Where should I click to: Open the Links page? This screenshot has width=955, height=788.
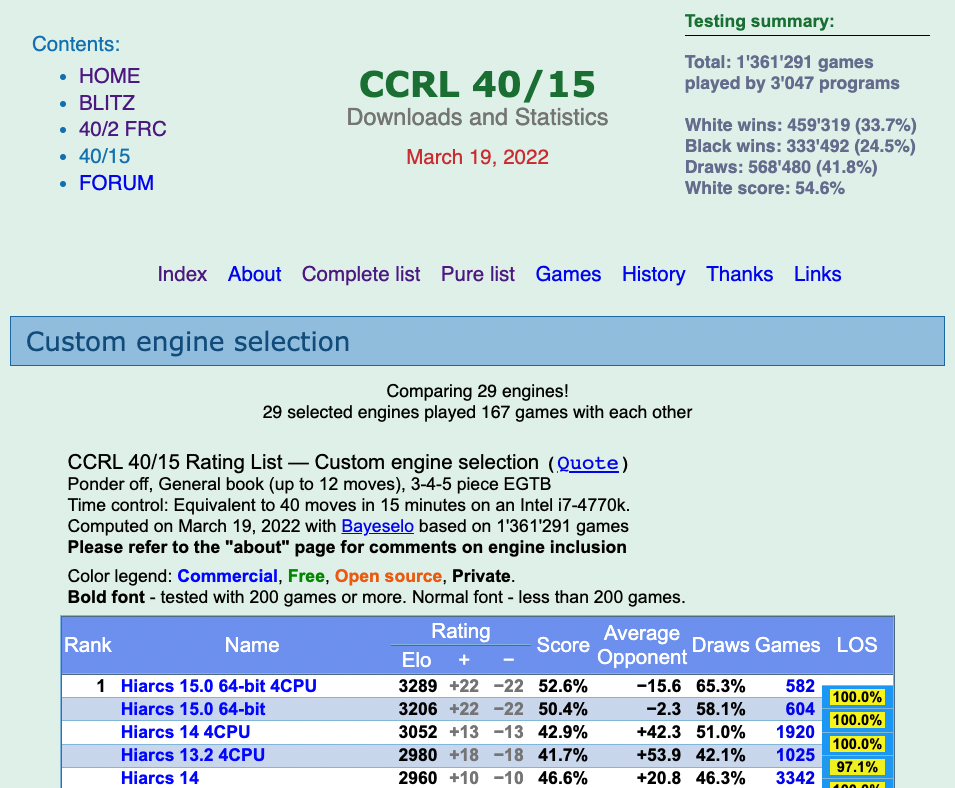coord(817,274)
